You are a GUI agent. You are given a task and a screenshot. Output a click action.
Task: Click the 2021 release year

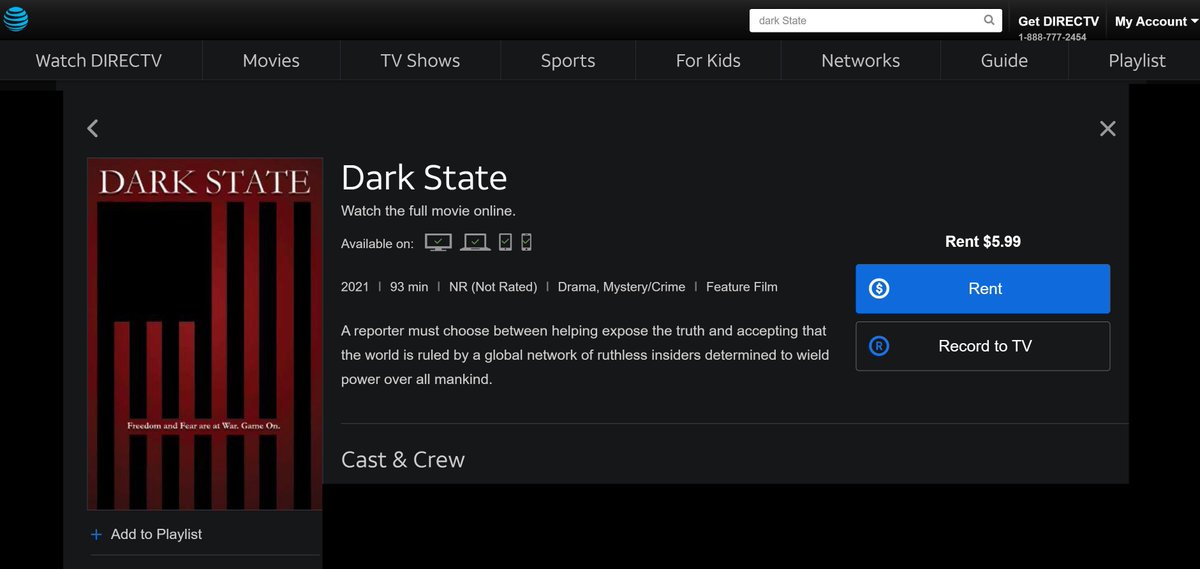355,287
